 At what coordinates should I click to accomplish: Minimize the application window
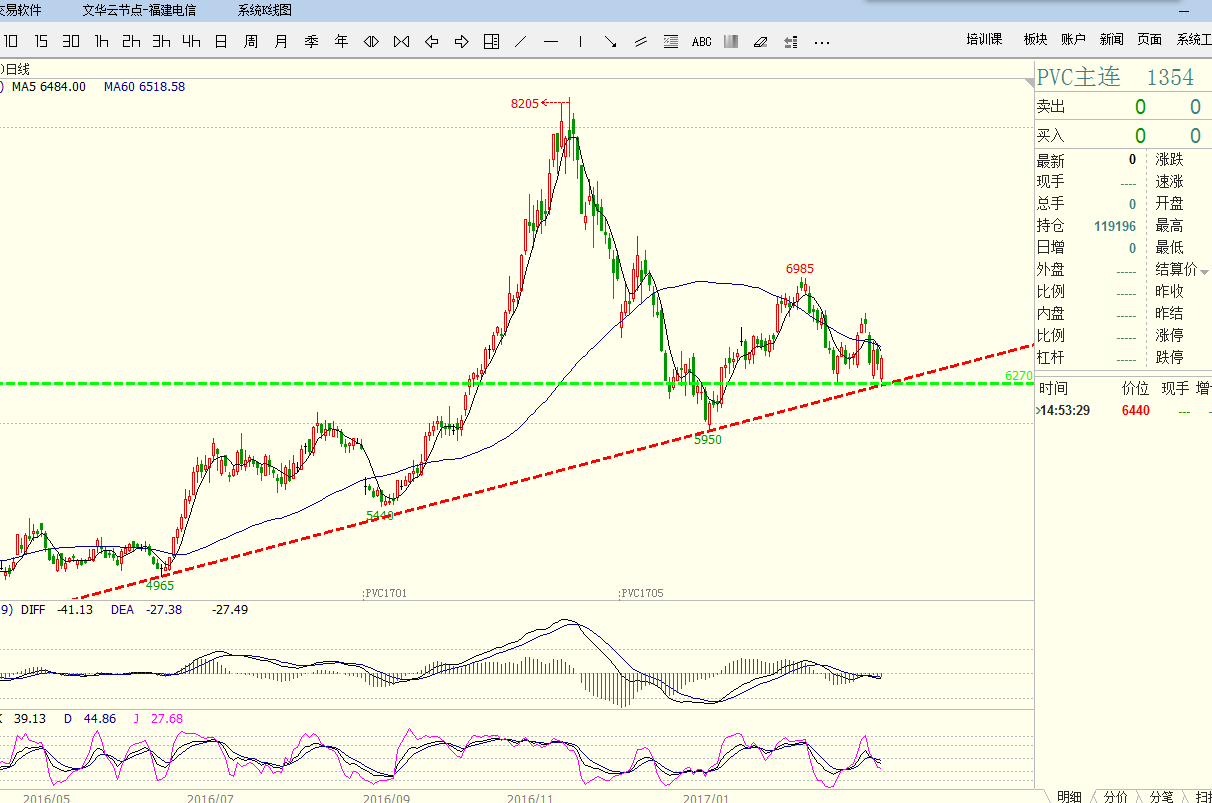pyautogui.click(x=1183, y=11)
